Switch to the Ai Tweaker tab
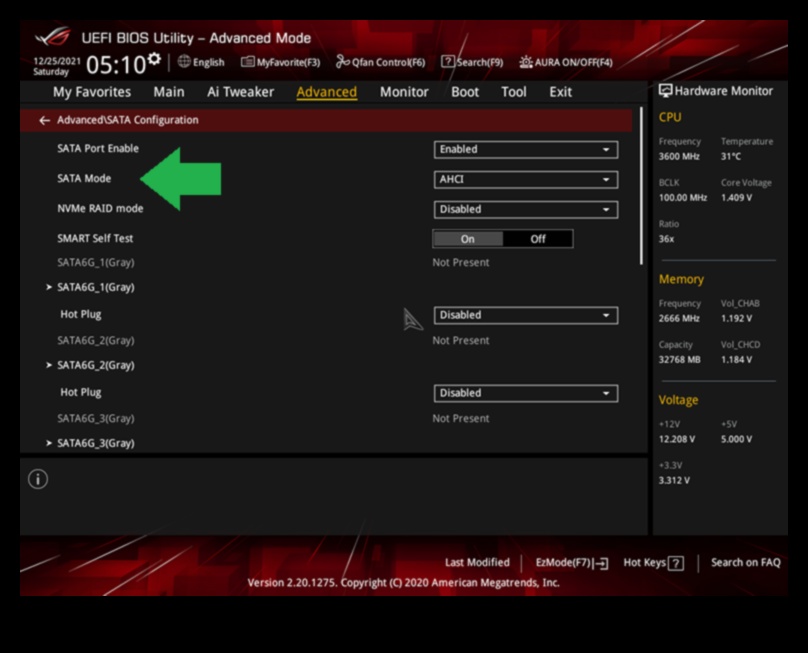Screen dimensions: 808x653 click(x=240, y=92)
